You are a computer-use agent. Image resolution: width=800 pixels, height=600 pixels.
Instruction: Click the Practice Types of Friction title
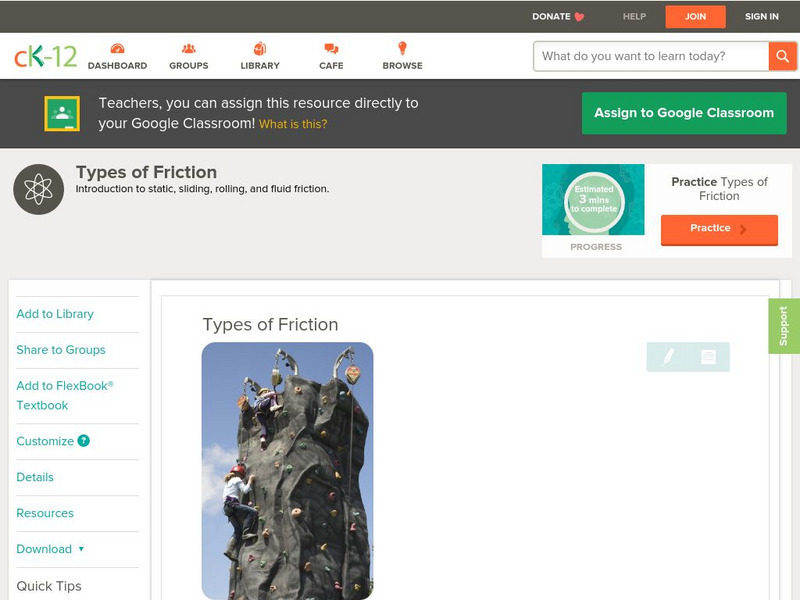[x=719, y=189]
